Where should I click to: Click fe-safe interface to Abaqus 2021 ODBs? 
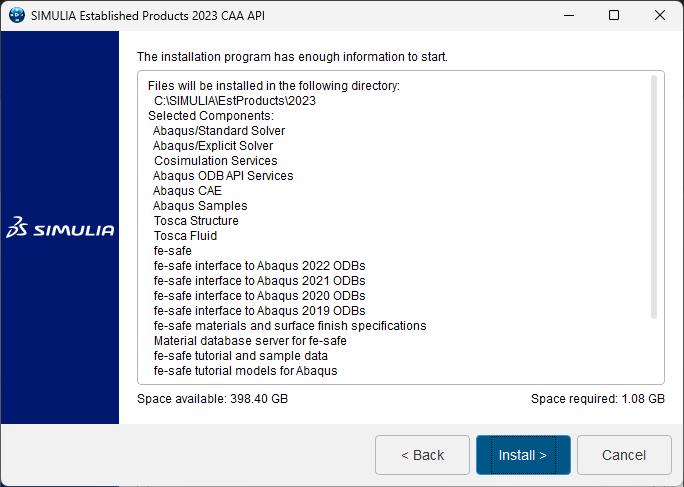click(259, 281)
